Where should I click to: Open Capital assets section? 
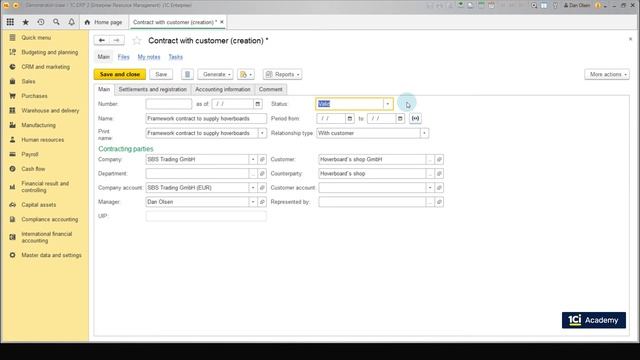(x=38, y=205)
